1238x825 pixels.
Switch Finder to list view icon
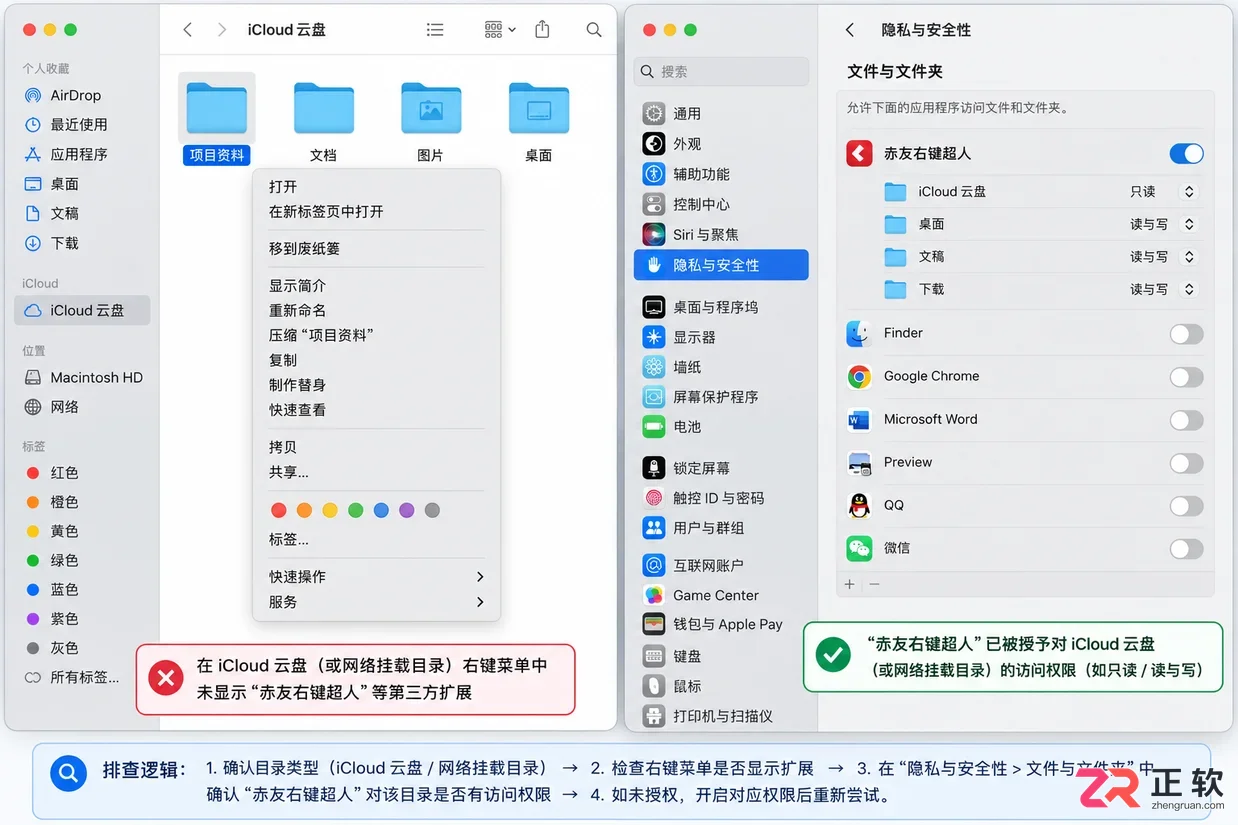coord(435,30)
